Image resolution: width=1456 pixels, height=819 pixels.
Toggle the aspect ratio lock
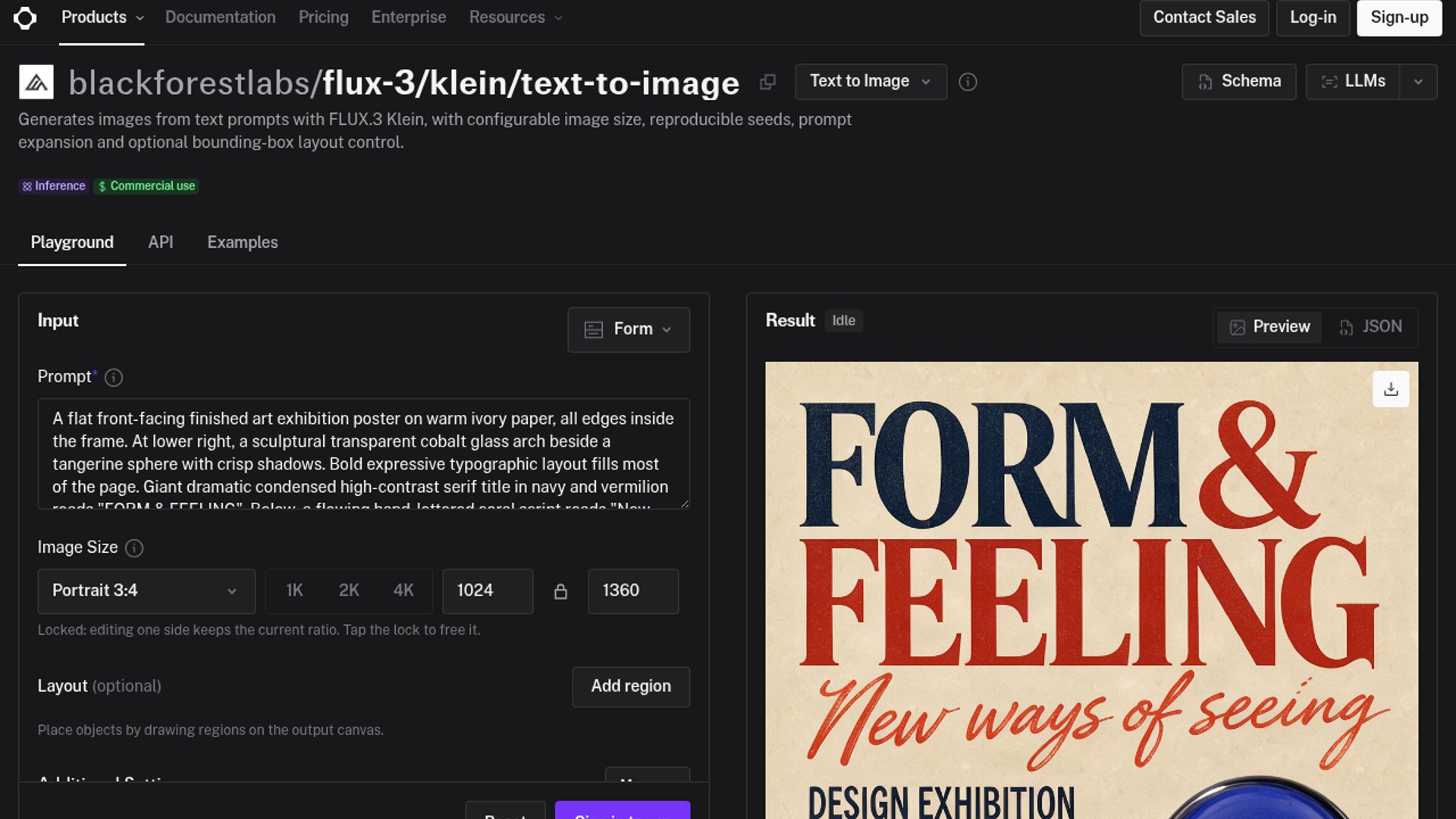(x=560, y=591)
